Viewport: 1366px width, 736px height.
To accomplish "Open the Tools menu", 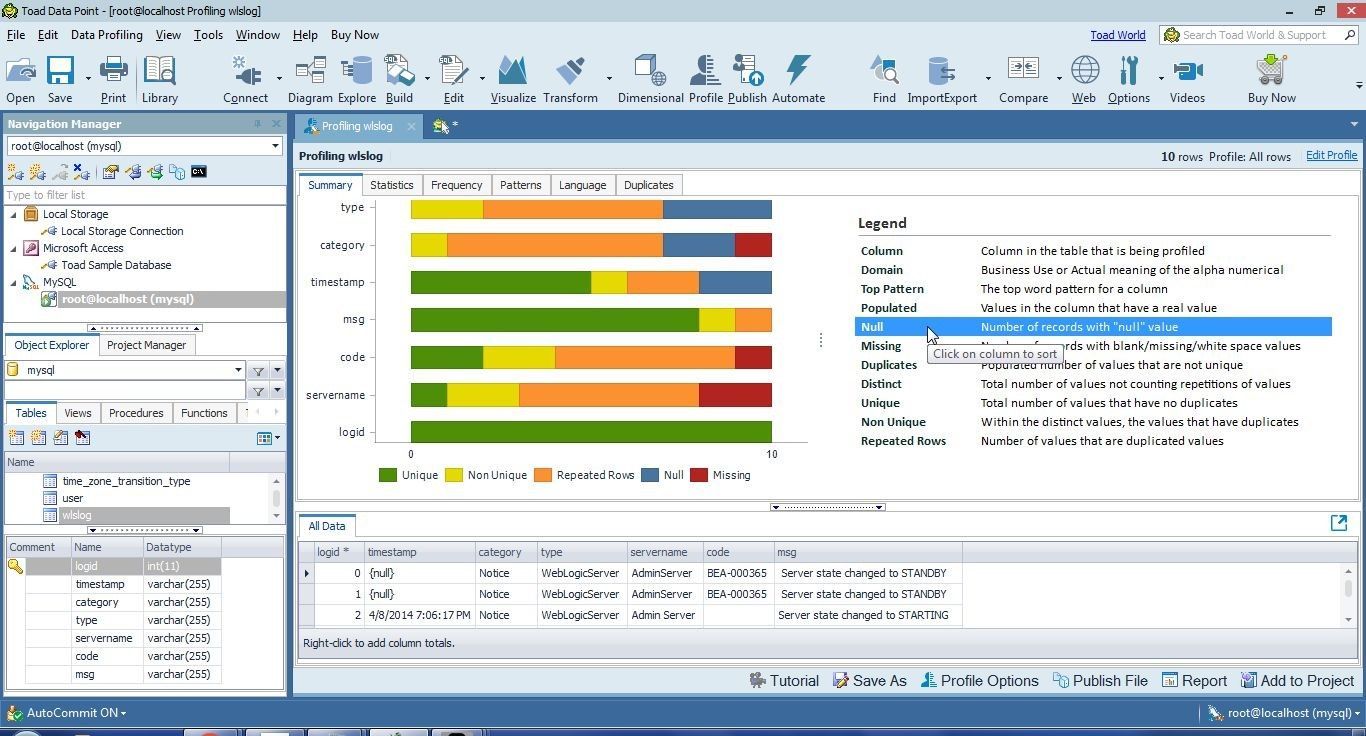I will coord(208,35).
